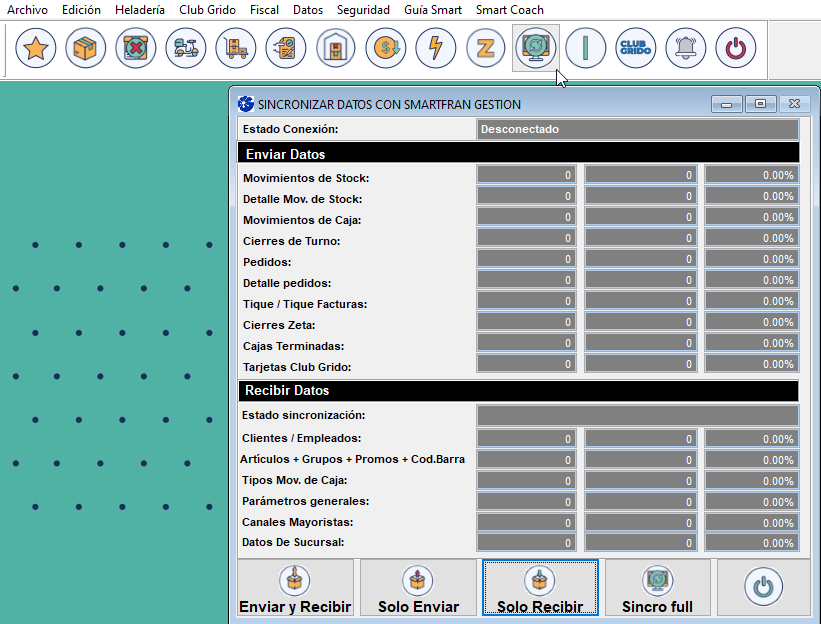Minimize the Sincronizar Datos window
Image resolution: width=821 pixels, height=624 pixels.
[726, 104]
